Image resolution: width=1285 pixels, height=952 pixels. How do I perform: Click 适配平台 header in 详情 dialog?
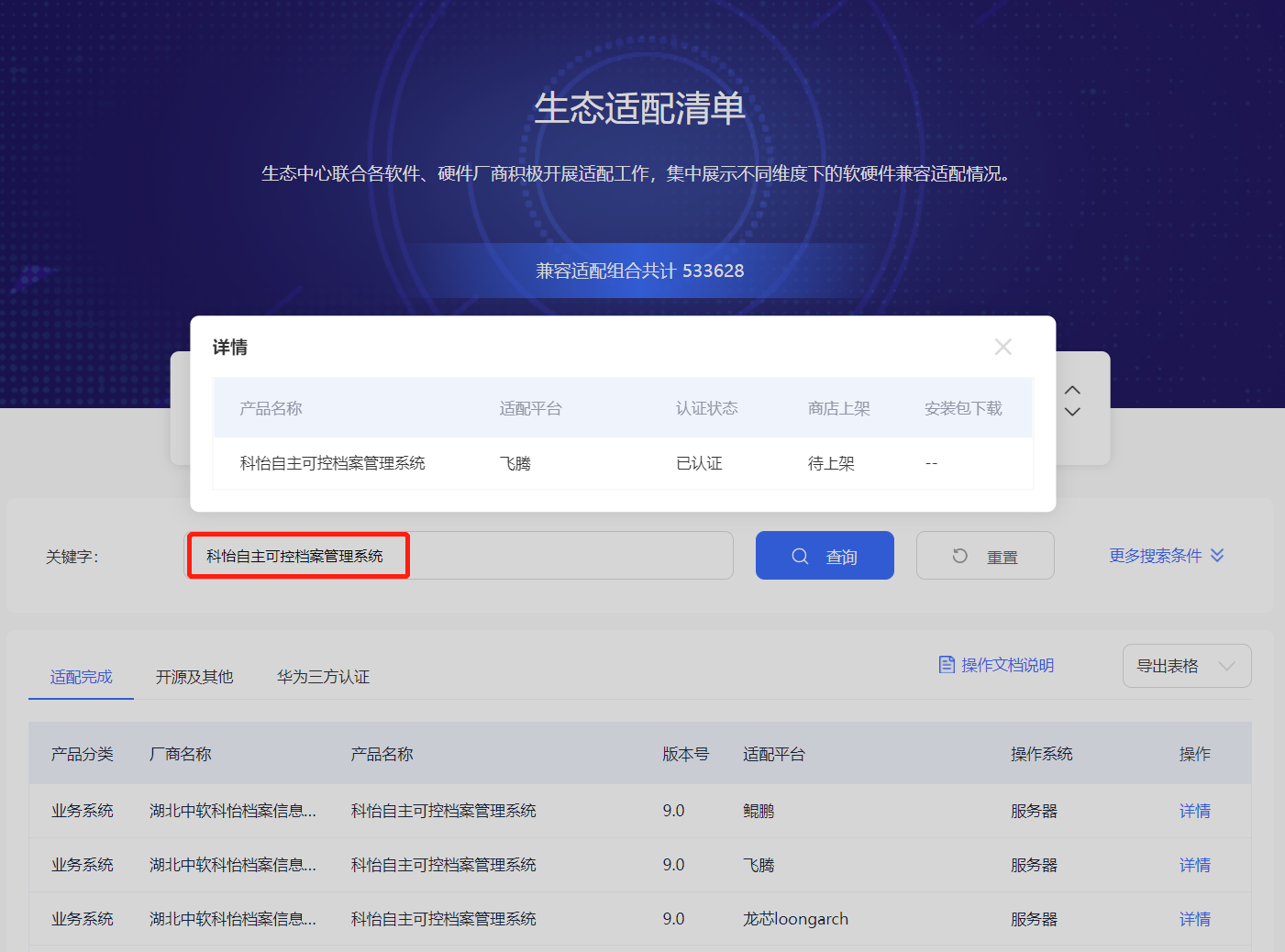pyautogui.click(x=530, y=408)
